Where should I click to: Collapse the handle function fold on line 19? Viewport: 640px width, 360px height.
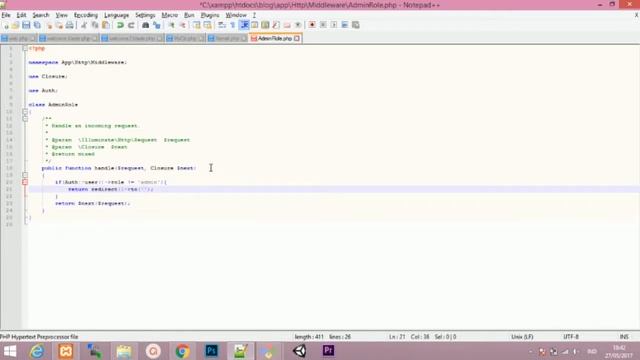(x=25, y=175)
